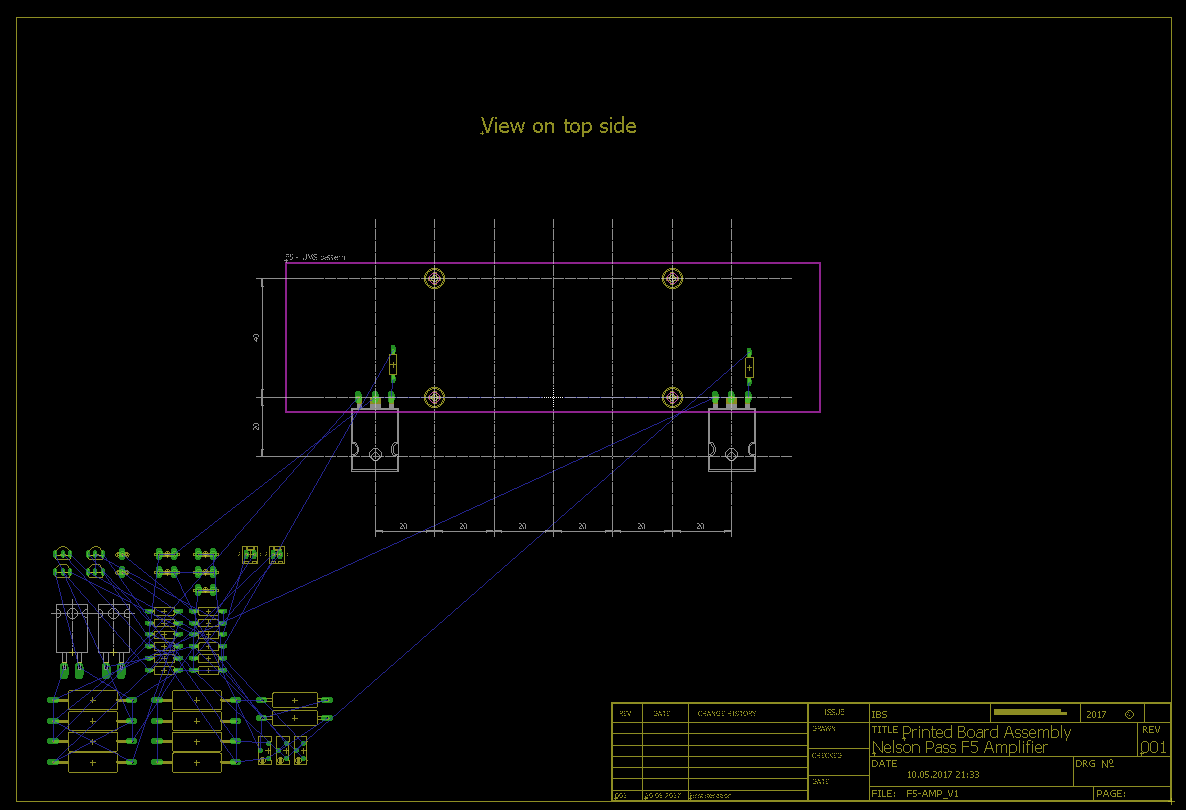
Task: Click the 'Printed Board Assembly' title text
Action: 986,732
